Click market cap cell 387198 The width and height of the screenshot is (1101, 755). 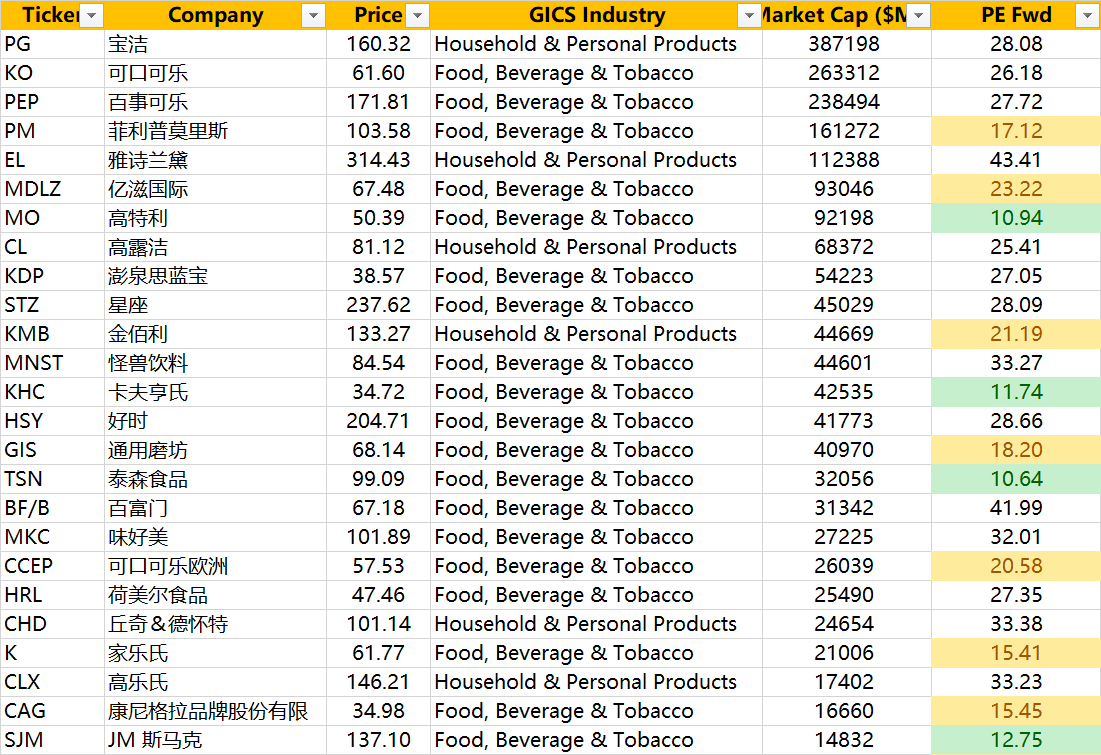click(847, 44)
